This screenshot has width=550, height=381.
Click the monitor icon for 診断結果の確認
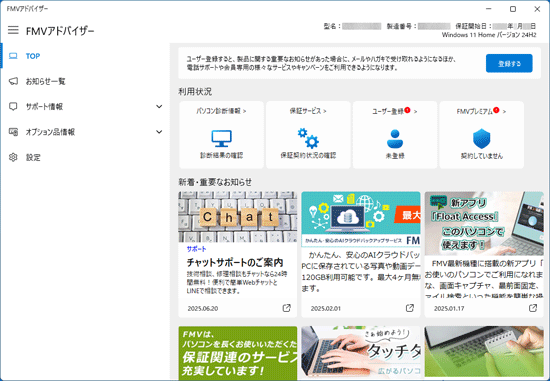221,139
